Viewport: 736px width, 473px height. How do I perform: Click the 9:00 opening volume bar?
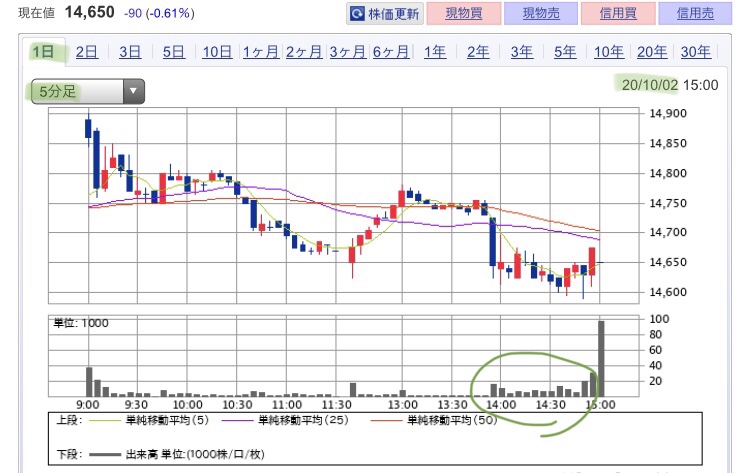tap(89, 382)
